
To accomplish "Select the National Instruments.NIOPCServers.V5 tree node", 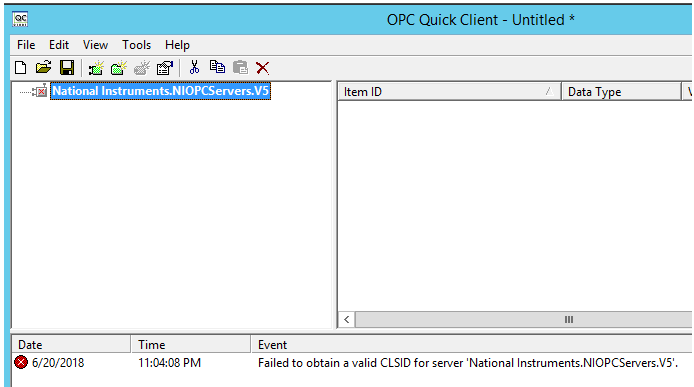I will 160,91.
